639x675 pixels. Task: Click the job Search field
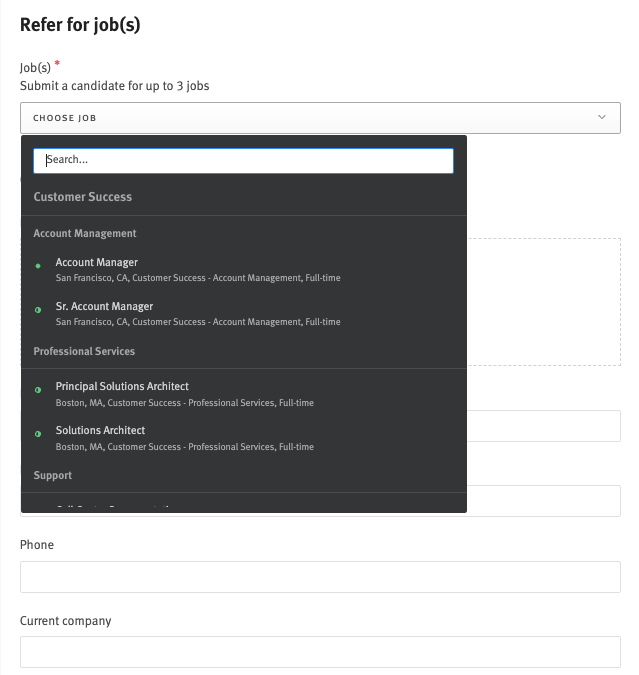click(243, 161)
